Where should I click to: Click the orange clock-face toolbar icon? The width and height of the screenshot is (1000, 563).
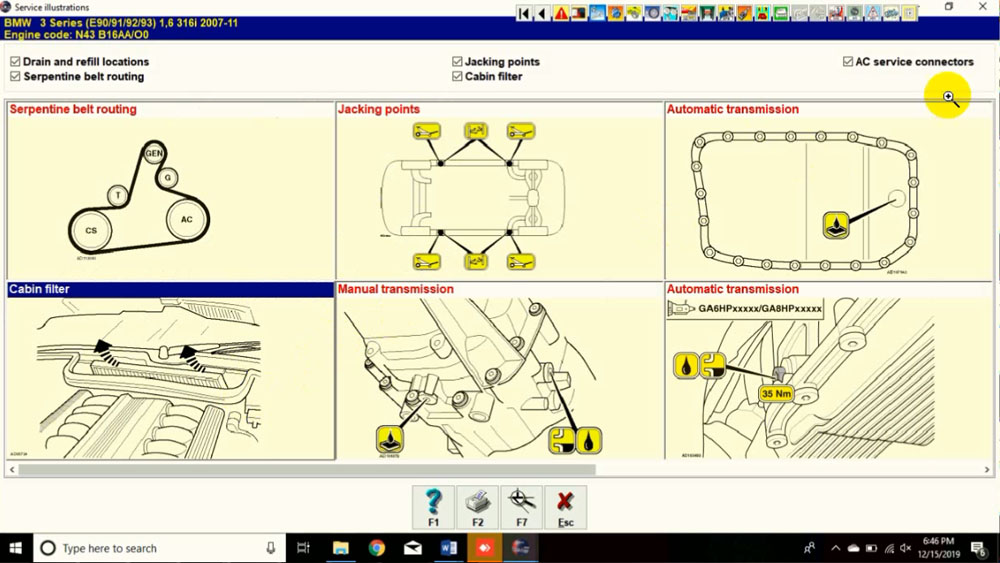coord(615,13)
